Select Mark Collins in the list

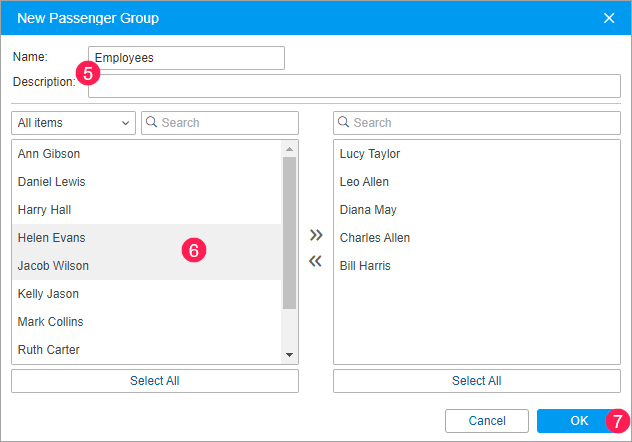pos(147,322)
